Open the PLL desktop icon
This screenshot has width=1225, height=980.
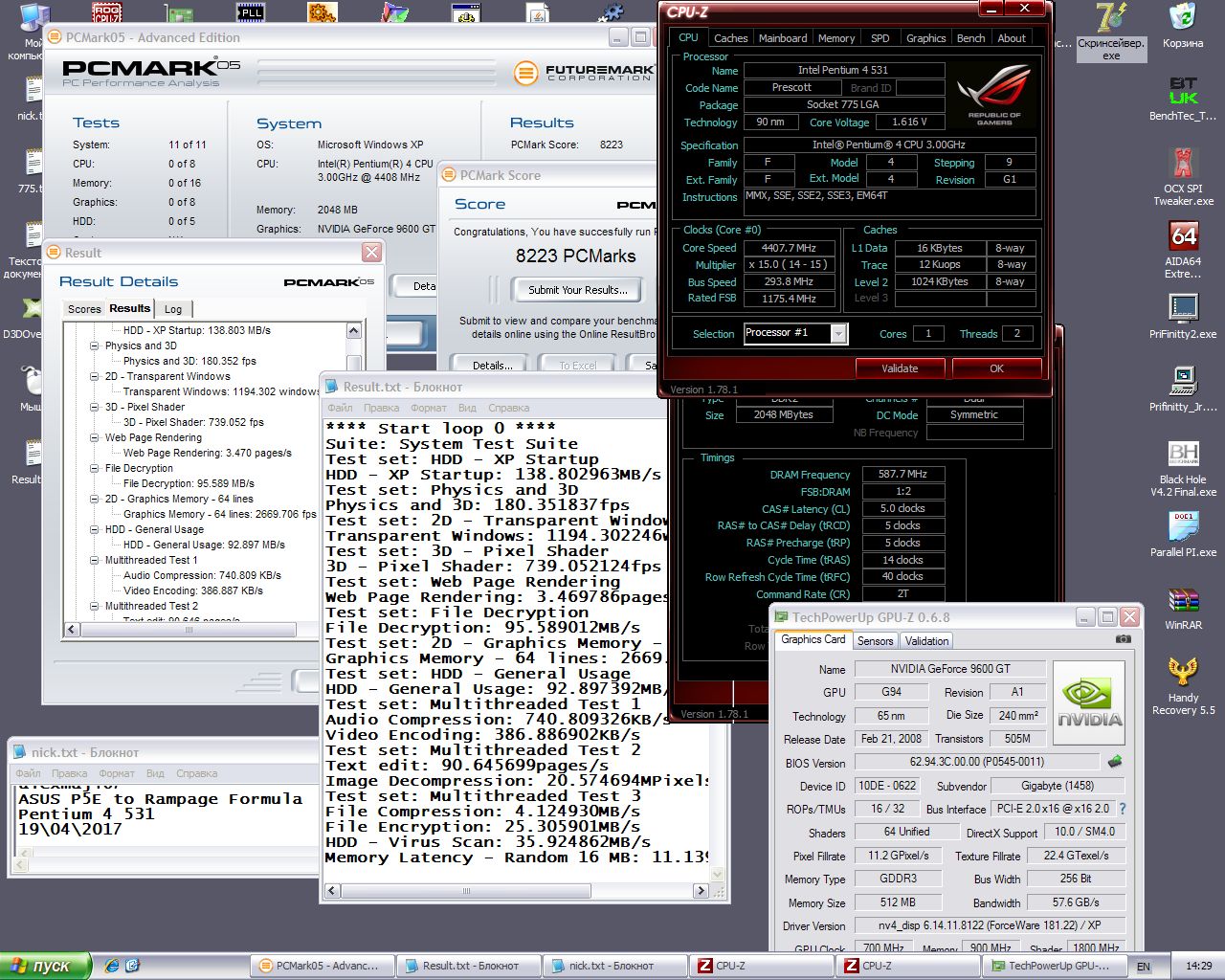click(x=251, y=11)
